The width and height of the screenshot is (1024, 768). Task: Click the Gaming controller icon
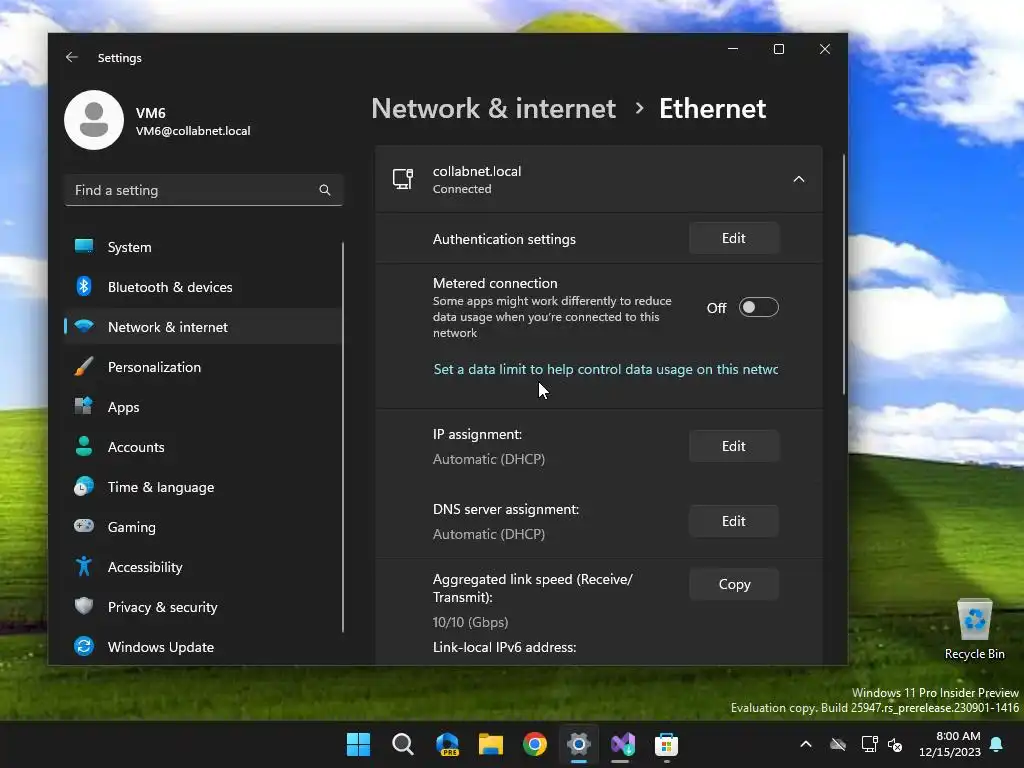(84, 526)
